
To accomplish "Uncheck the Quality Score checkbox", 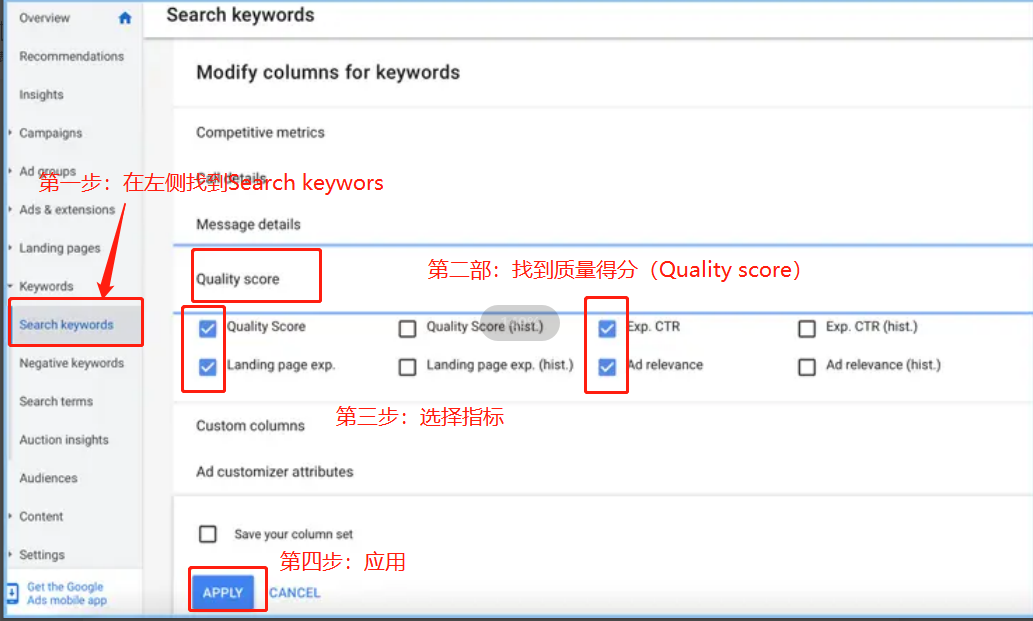I will click(207, 328).
